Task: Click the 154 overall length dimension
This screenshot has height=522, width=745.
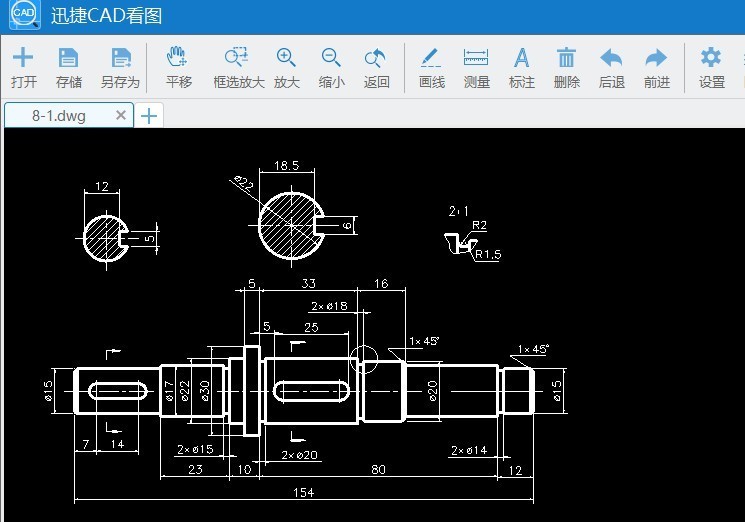Action: pyautogui.click(x=304, y=493)
